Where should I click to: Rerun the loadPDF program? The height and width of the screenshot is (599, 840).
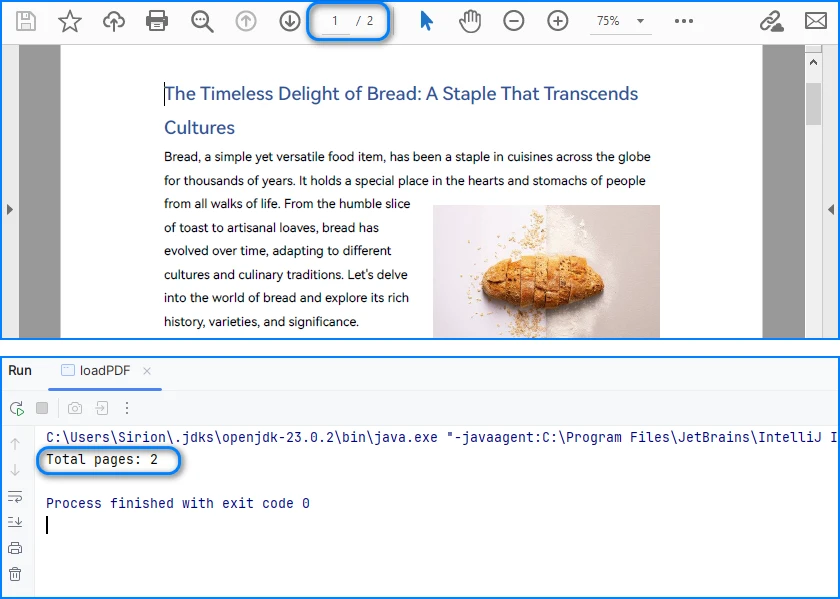point(16,408)
